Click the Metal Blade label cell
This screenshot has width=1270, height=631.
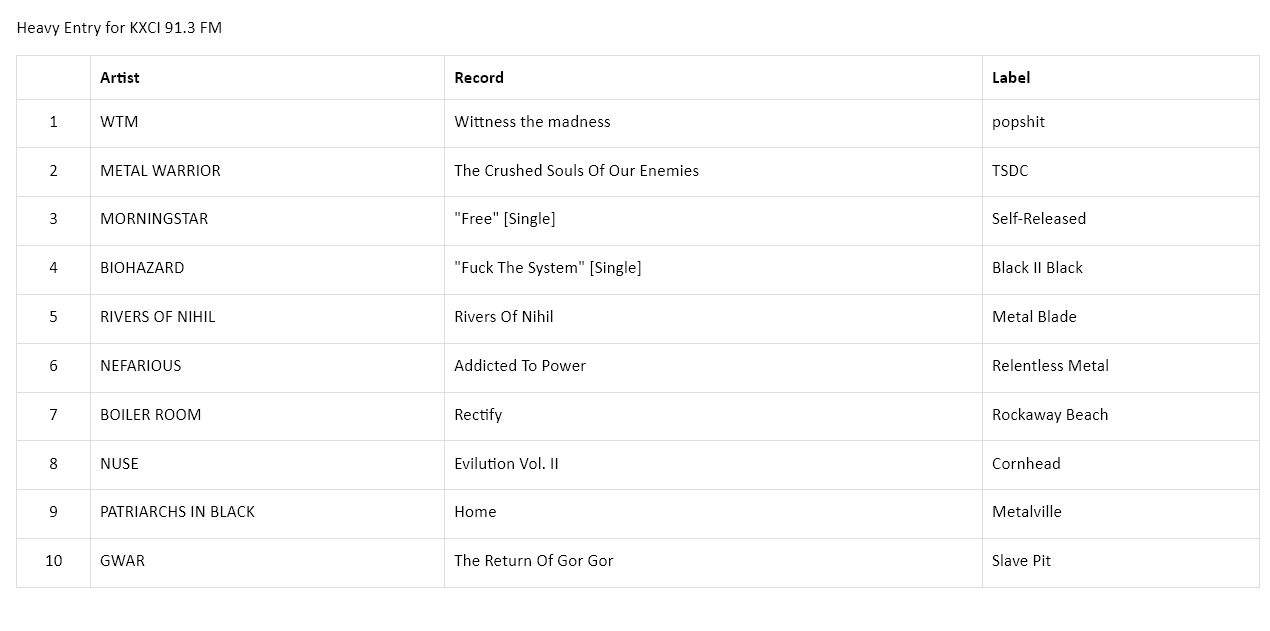pyautogui.click(x=1120, y=317)
